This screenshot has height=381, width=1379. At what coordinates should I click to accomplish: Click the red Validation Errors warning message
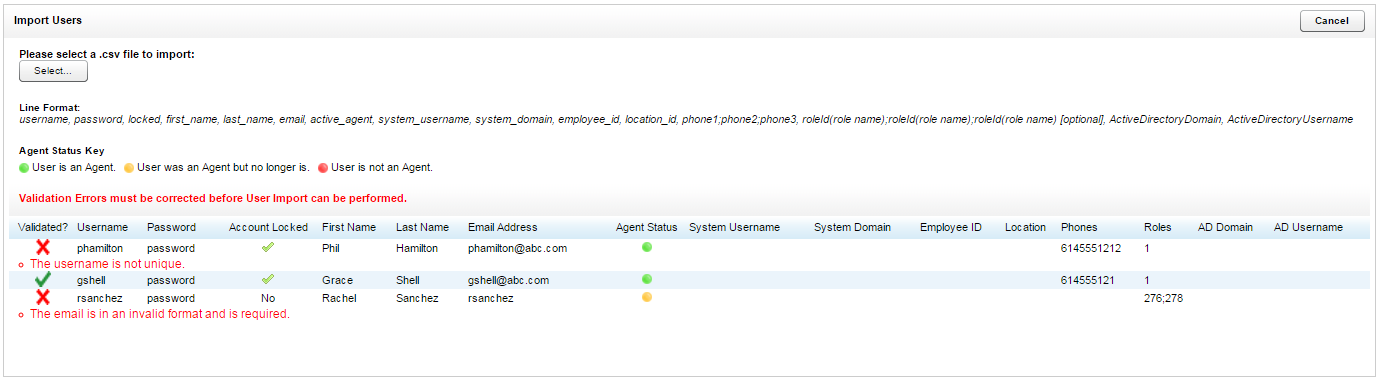[x=213, y=198]
